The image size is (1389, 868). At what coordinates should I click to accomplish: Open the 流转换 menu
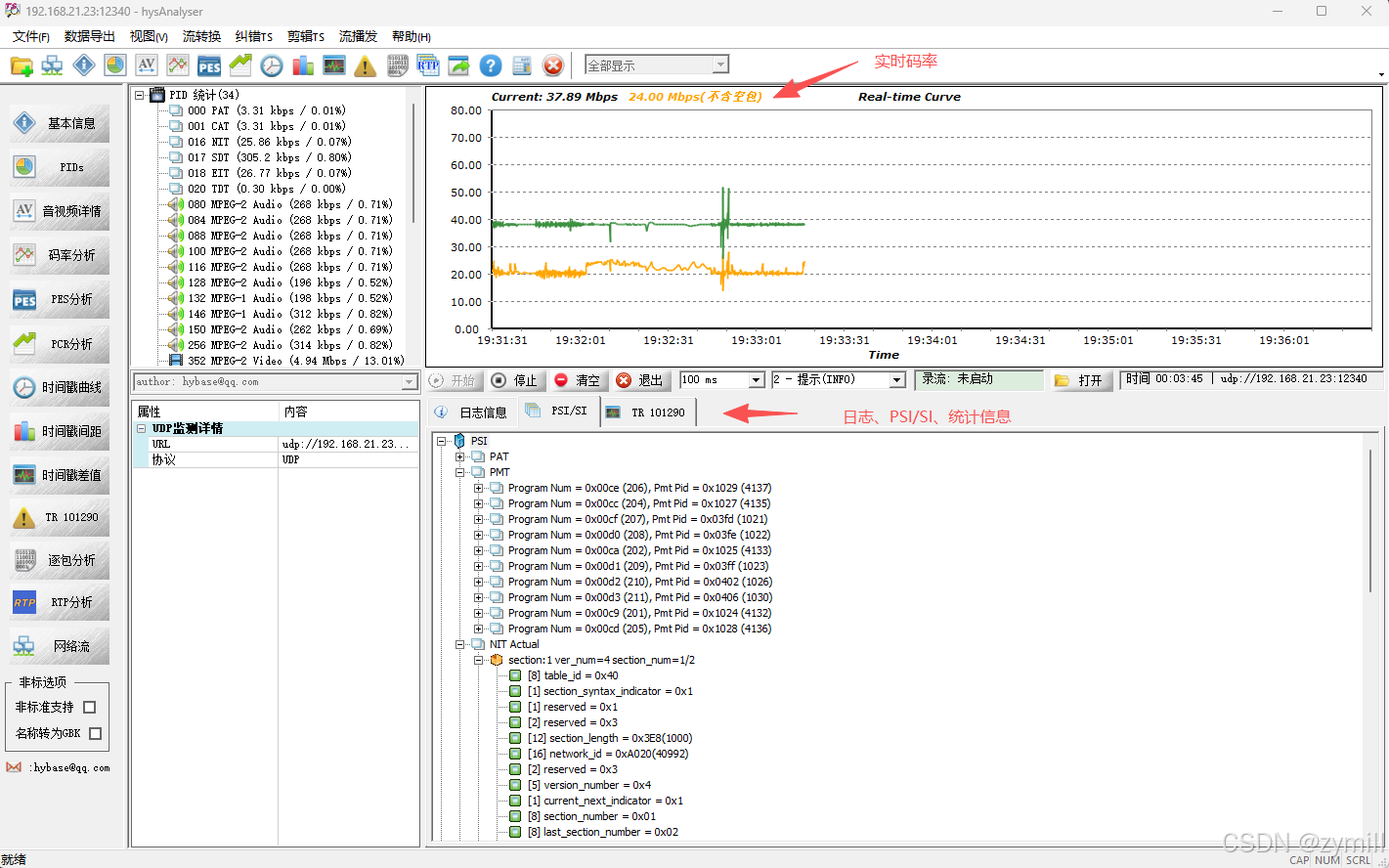[x=202, y=36]
